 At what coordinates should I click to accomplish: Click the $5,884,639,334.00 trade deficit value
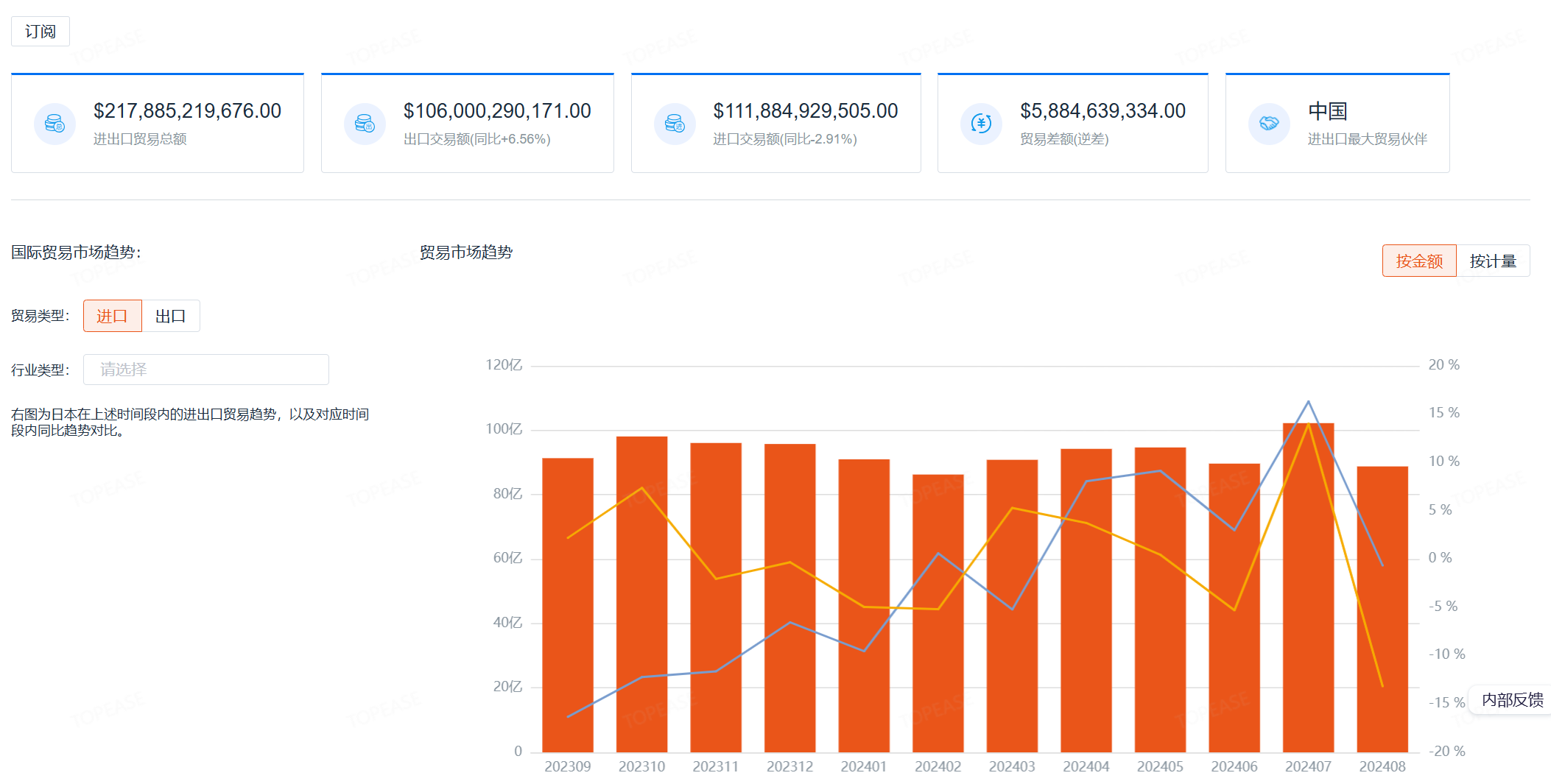(x=1102, y=111)
